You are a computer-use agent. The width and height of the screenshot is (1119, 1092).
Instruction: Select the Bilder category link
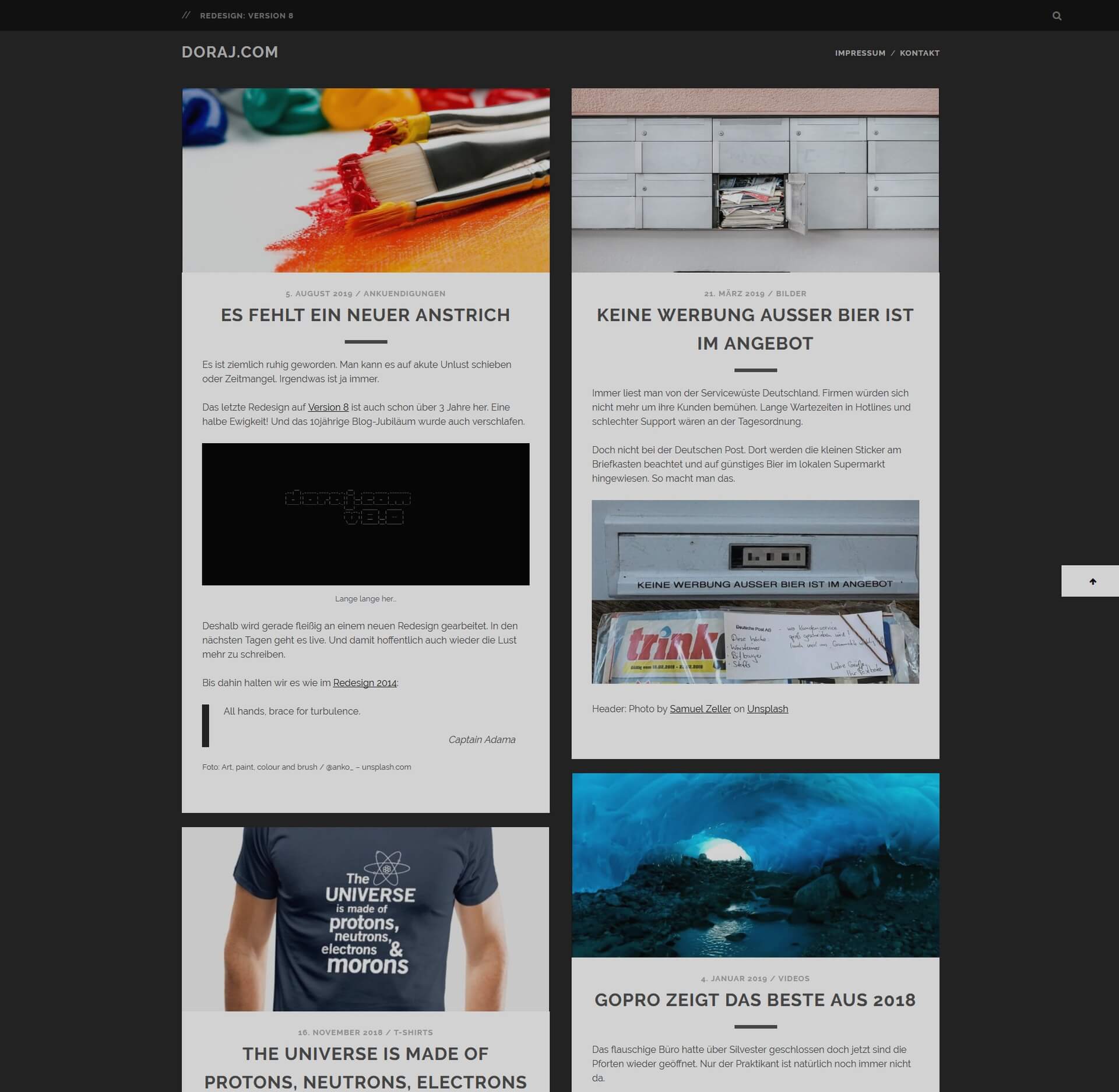(x=791, y=294)
